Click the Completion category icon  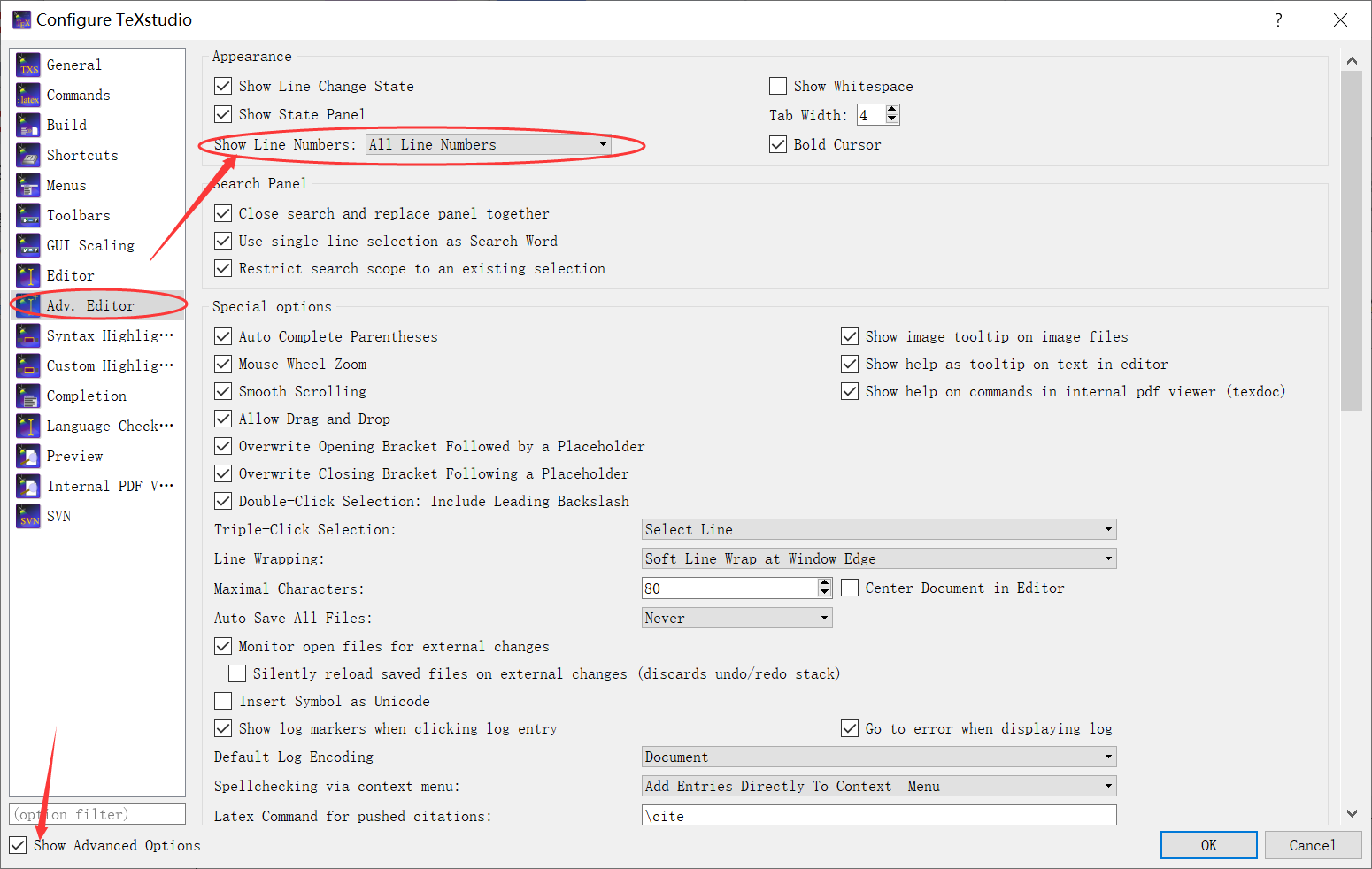click(x=28, y=396)
